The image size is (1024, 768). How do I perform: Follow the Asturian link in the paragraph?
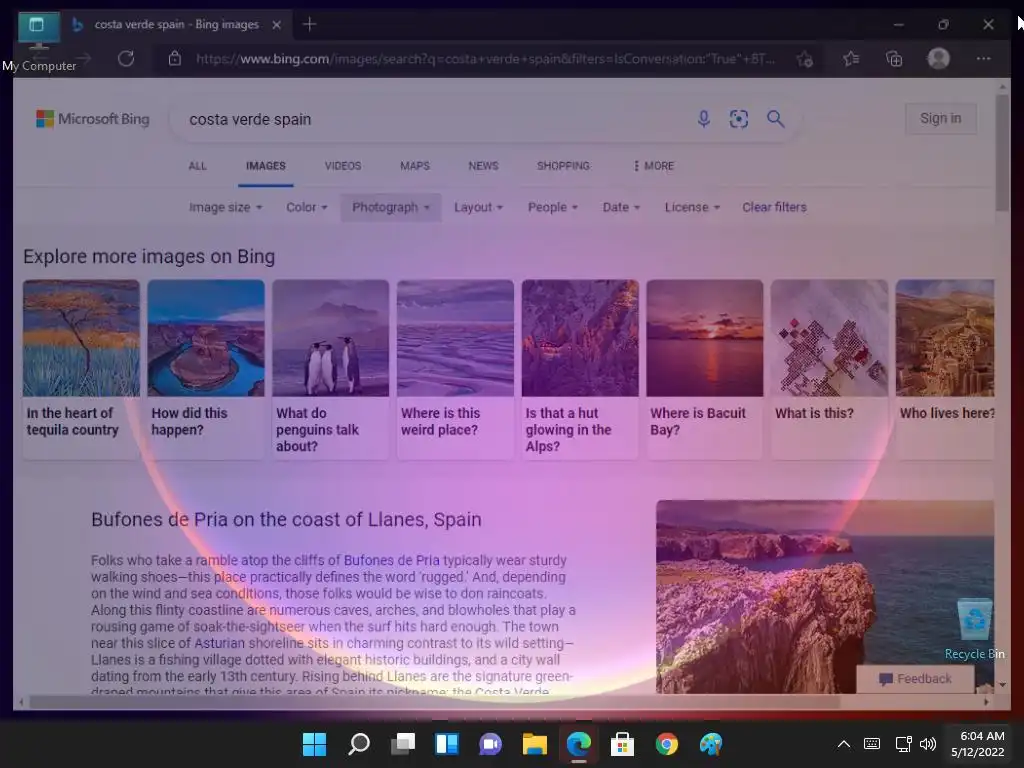[x=219, y=643]
